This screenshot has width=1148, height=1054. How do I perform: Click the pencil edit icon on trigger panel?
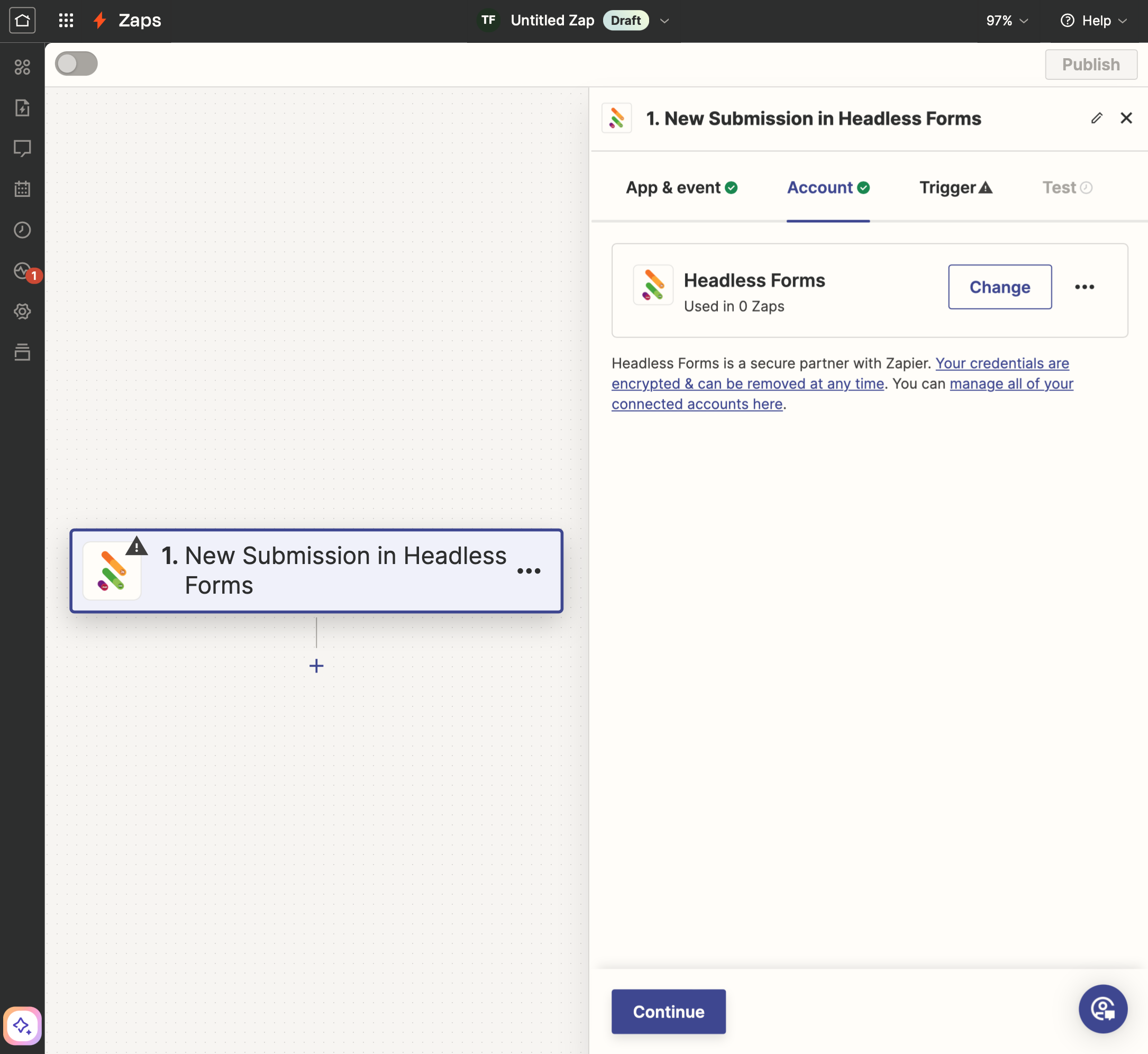1098,117
